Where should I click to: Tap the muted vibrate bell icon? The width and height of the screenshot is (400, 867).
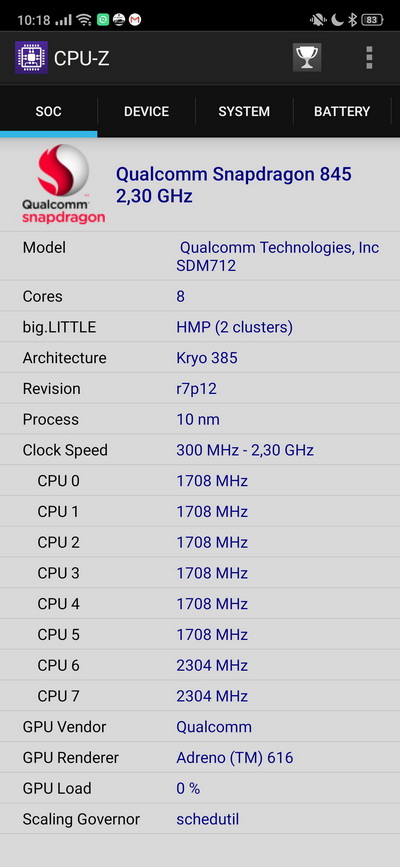coord(318,20)
